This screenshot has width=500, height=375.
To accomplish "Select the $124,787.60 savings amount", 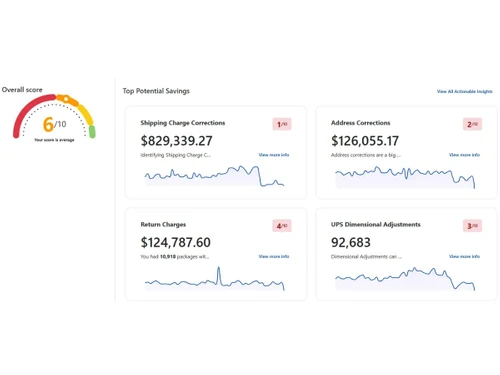I will (175, 242).
